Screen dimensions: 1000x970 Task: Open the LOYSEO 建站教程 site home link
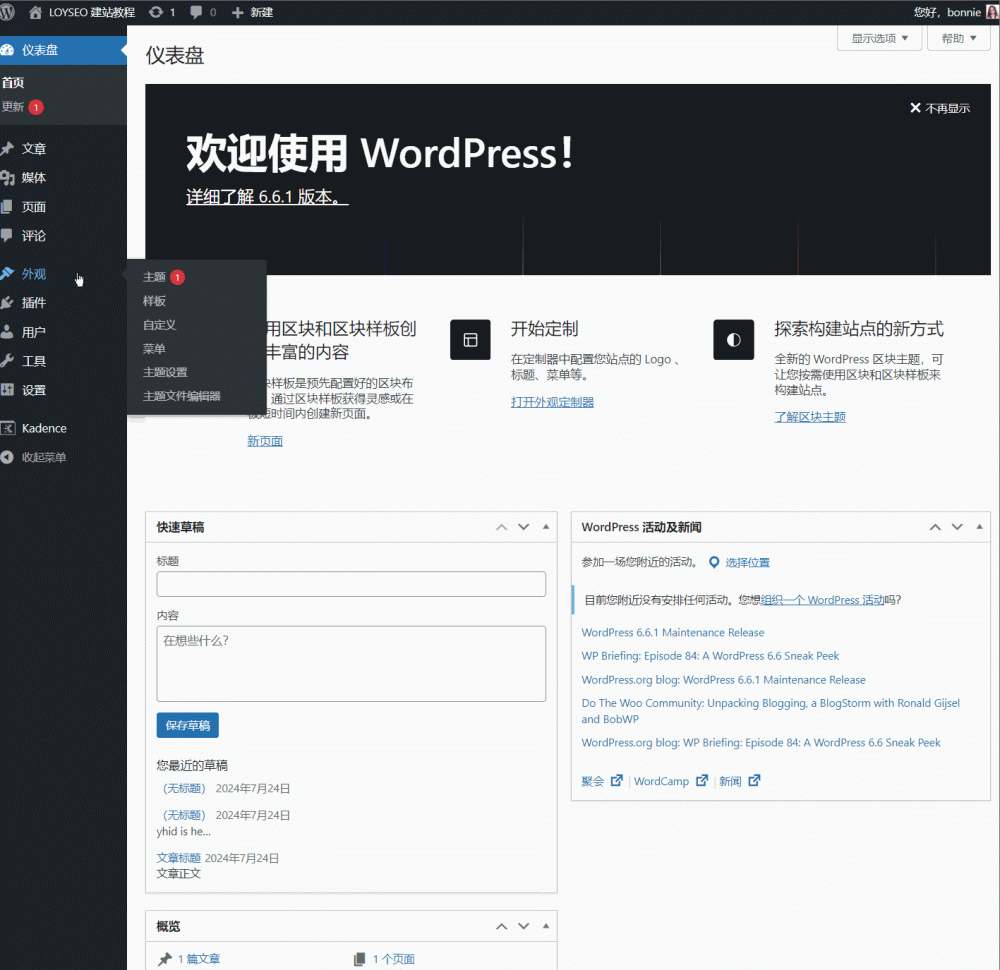point(82,12)
